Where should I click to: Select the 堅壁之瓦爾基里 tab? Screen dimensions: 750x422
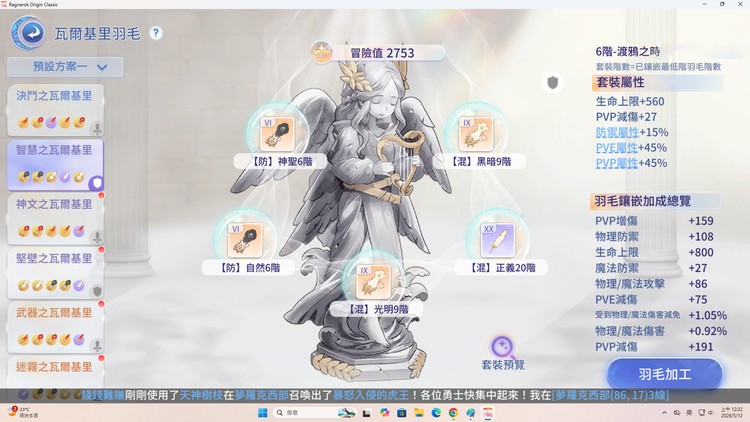click(55, 273)
